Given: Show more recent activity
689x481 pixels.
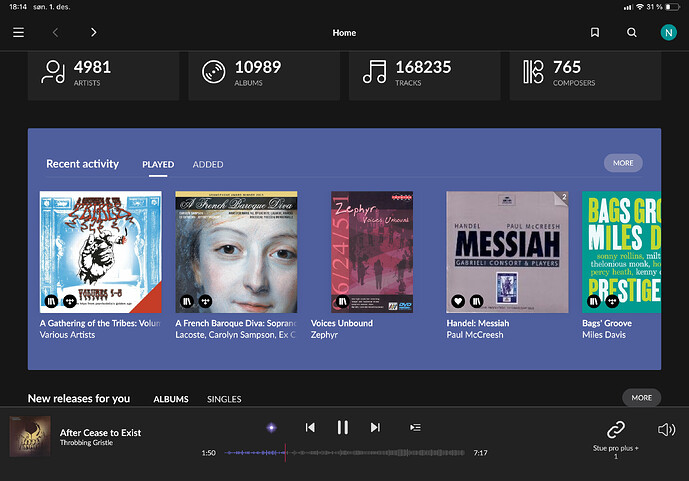Looking at the screenshot, I should coord(623,163).
